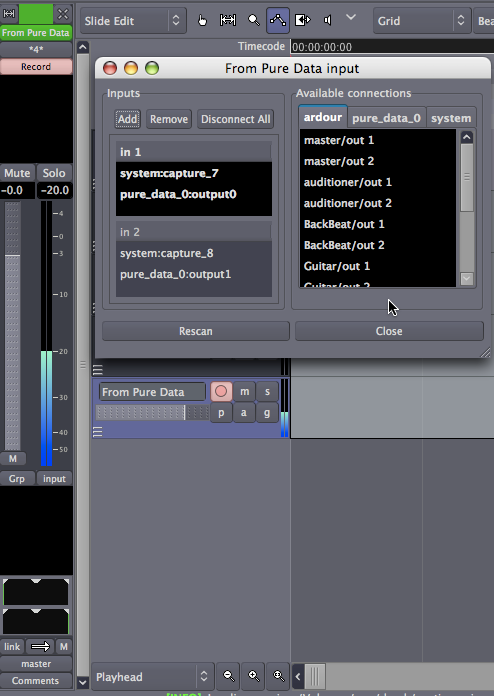494x696 pixels.
Task: Toggle the link button for panners
Action: pos(12,647)
